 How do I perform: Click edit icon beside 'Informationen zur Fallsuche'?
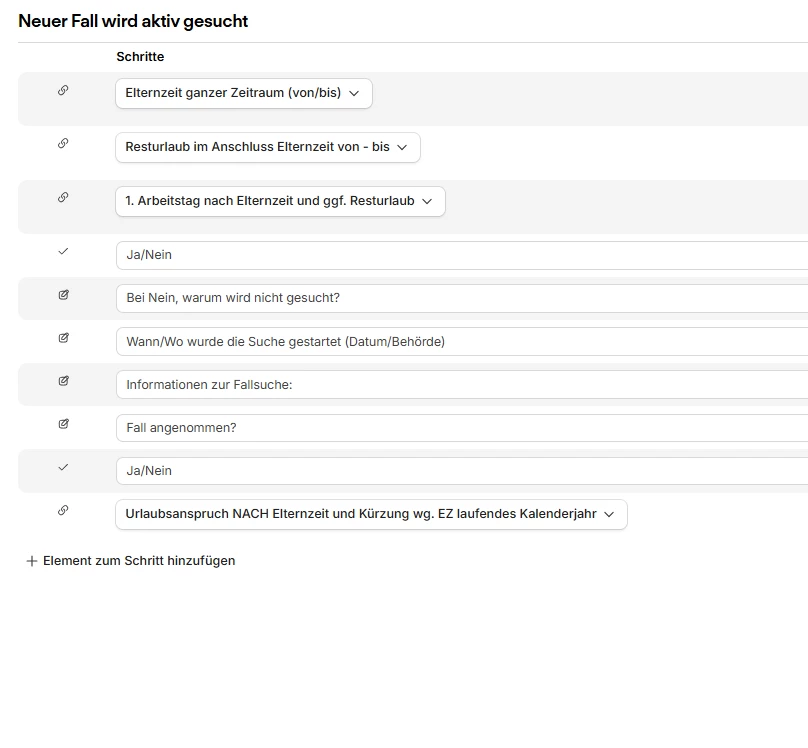pos(63,381)
